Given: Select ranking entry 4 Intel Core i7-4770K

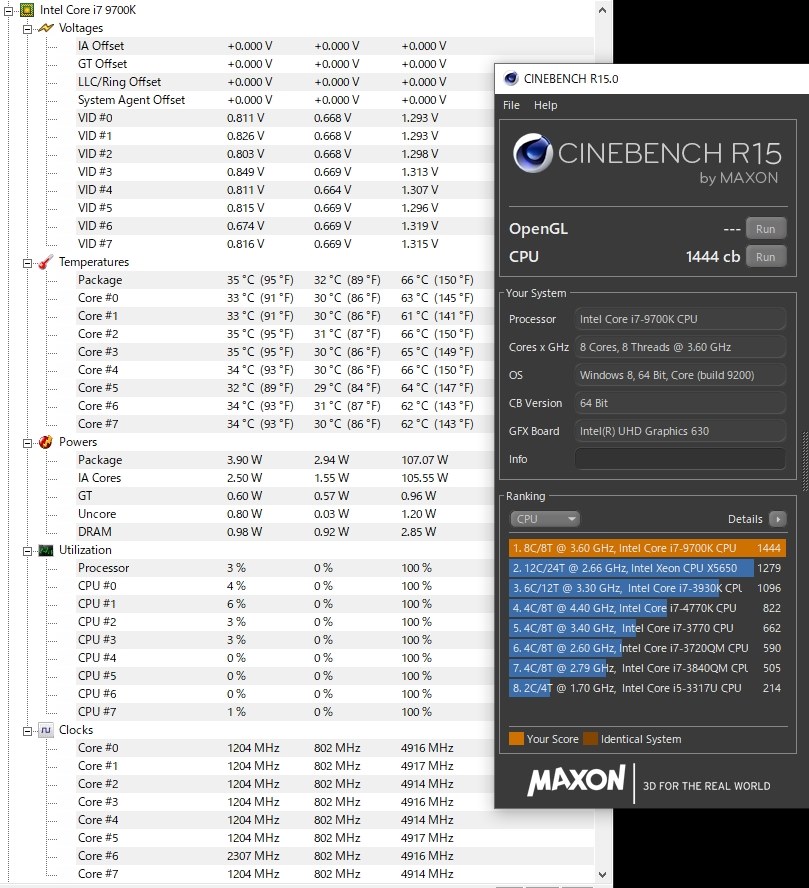Looking at the screenshot, I should click(x=648, y=608).
